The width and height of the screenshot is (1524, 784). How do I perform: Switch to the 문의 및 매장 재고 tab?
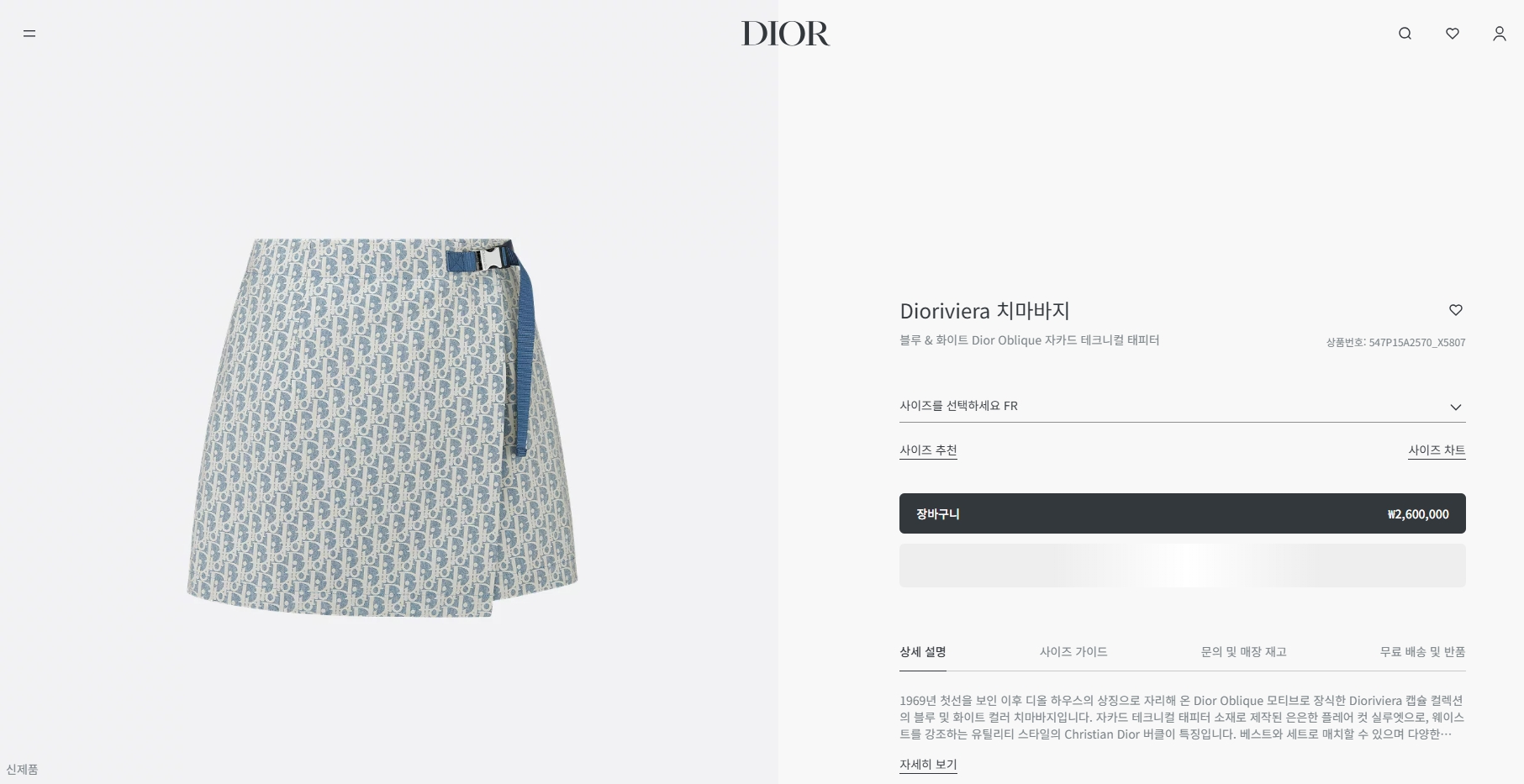click(1243, 652)
